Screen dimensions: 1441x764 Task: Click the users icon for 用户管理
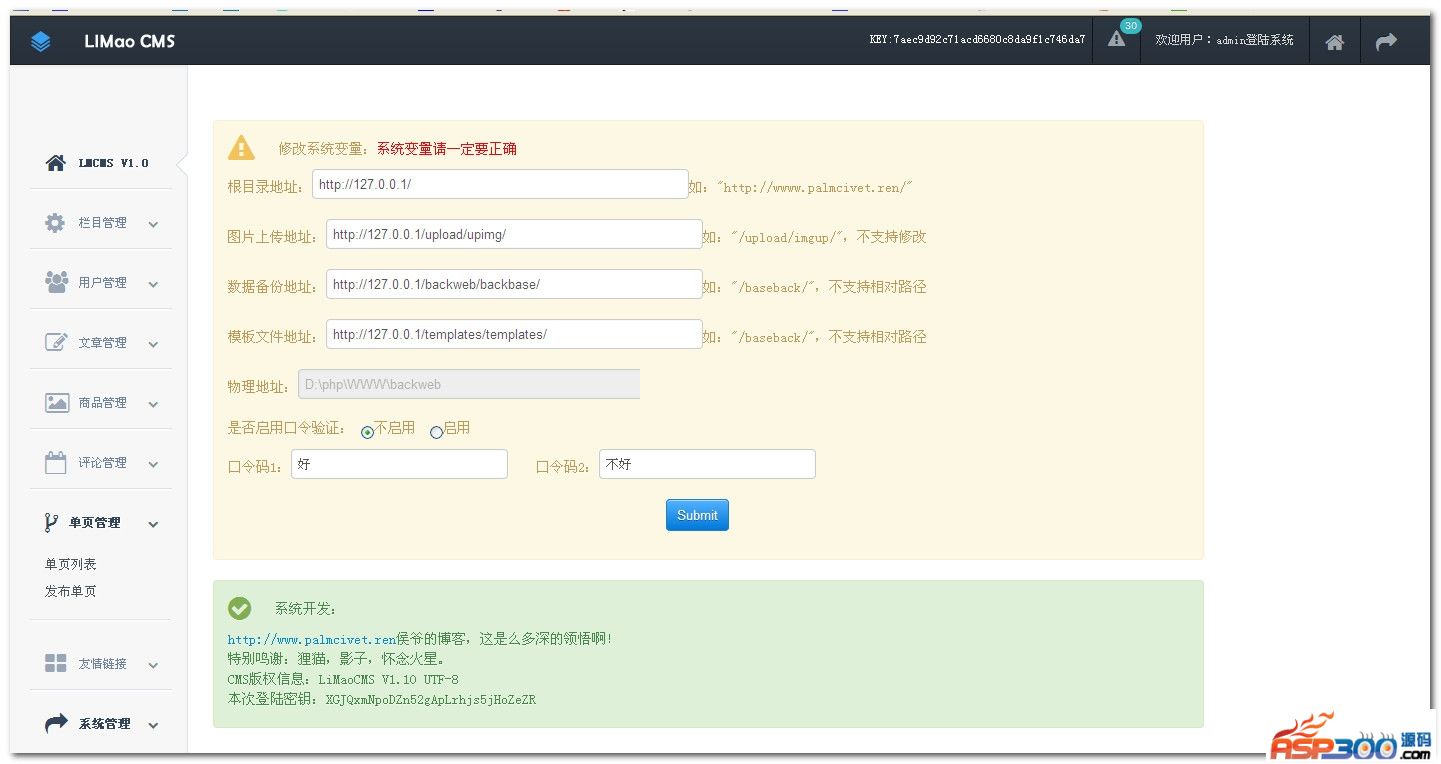pos(56,282)
